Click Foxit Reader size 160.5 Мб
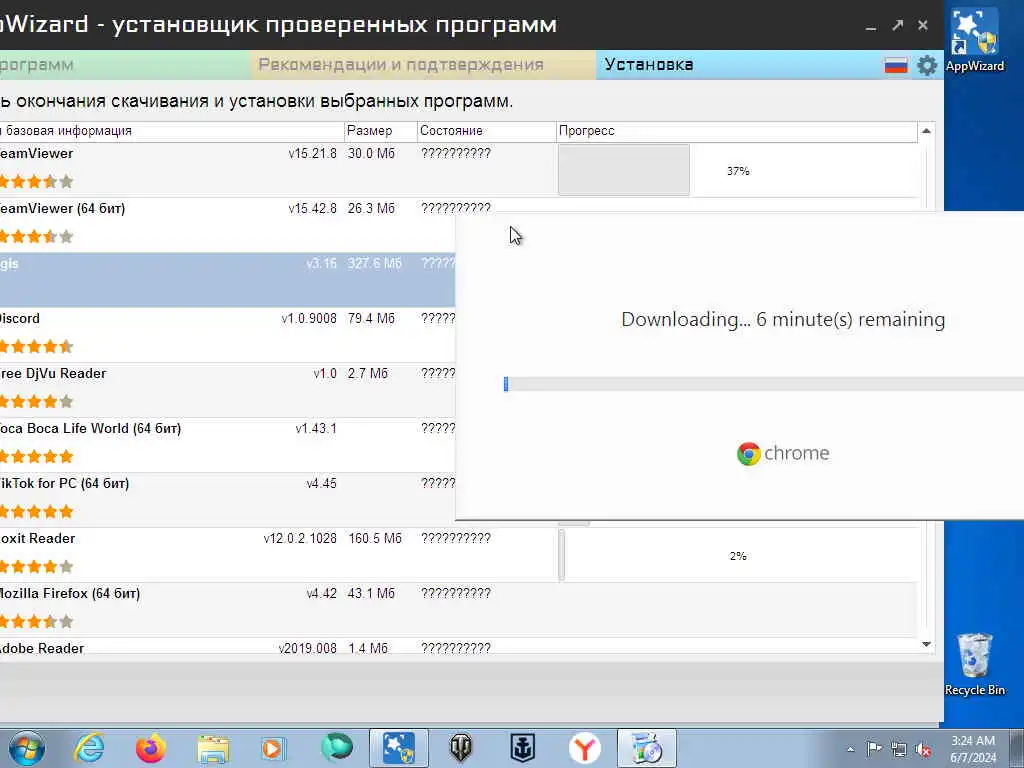The height and width of the screenshot is (768, 1024). (374, 539)
